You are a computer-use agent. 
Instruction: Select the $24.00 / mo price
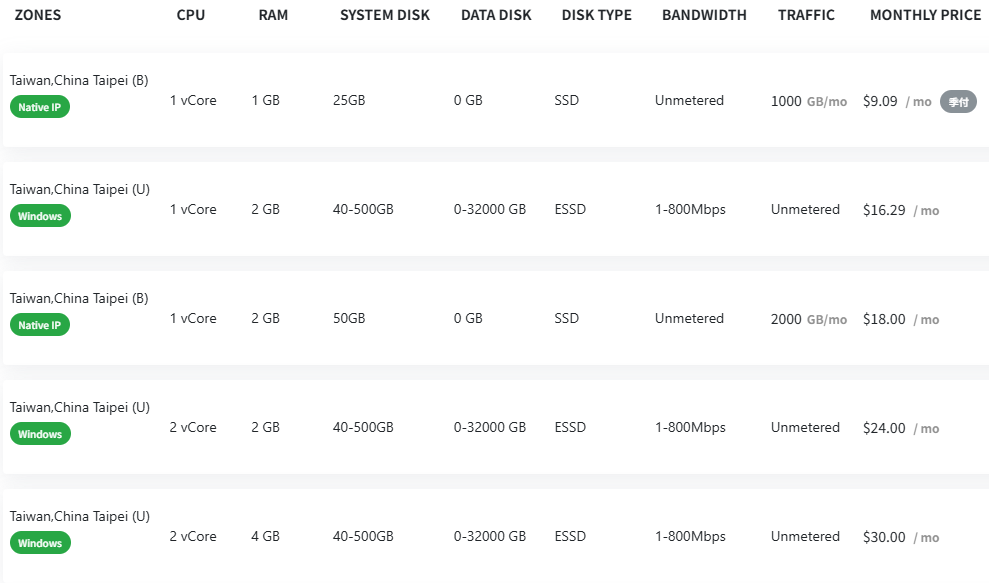[901, 428]
